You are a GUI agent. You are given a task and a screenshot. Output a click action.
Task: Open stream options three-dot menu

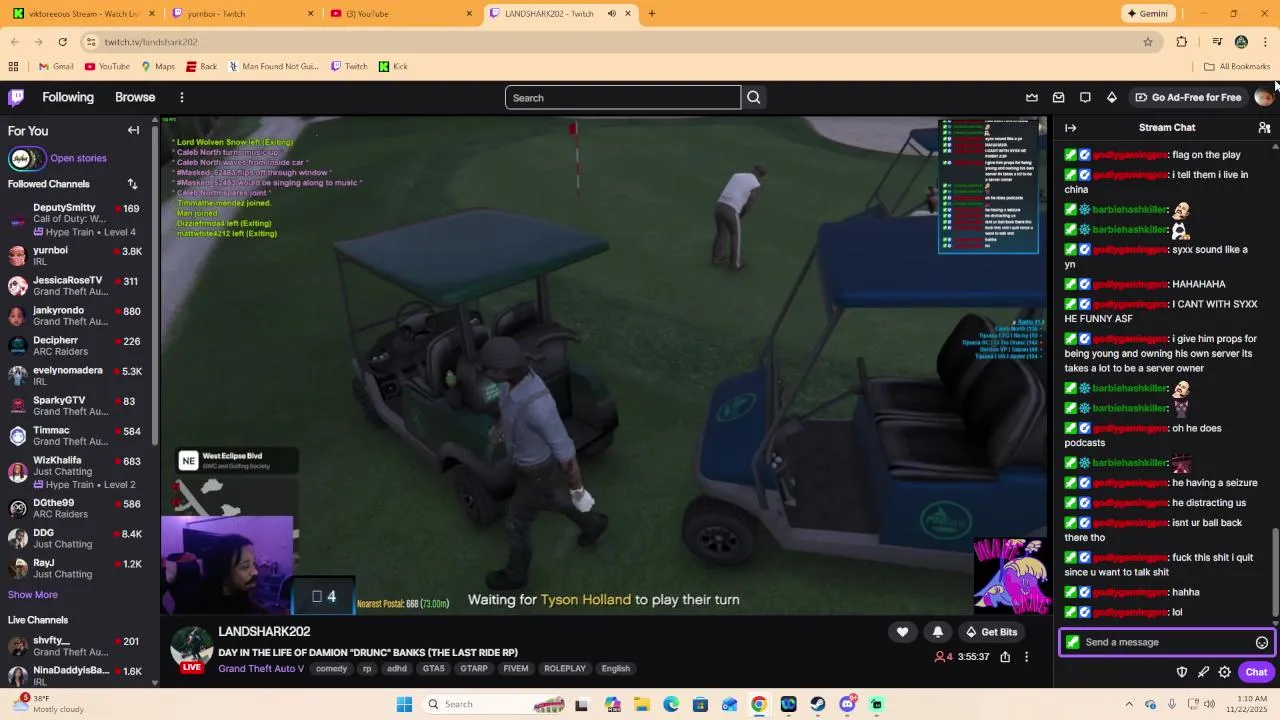coord(1026,657)
